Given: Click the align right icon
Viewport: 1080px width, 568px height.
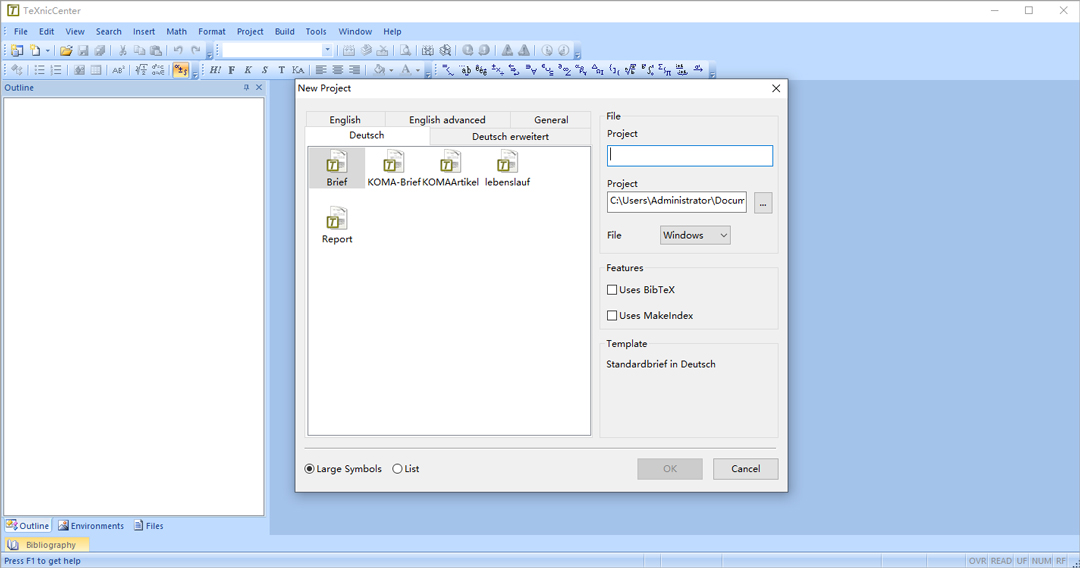Looking at the screenshot, I should [x=354, y=70].
